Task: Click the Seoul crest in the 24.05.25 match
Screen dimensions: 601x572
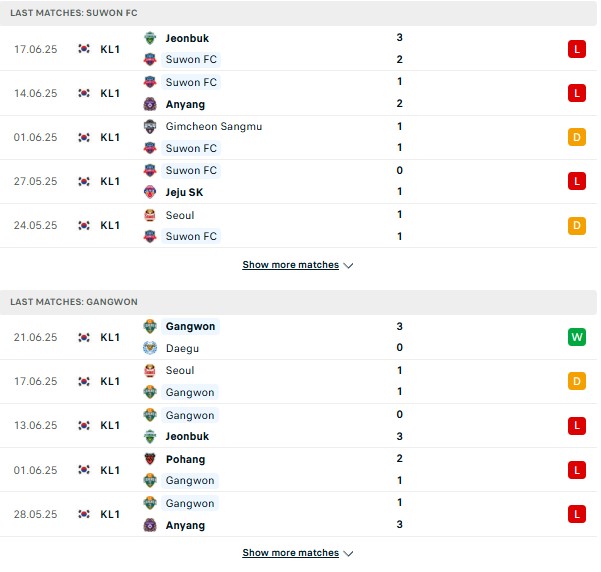Action: pos(150,215)
